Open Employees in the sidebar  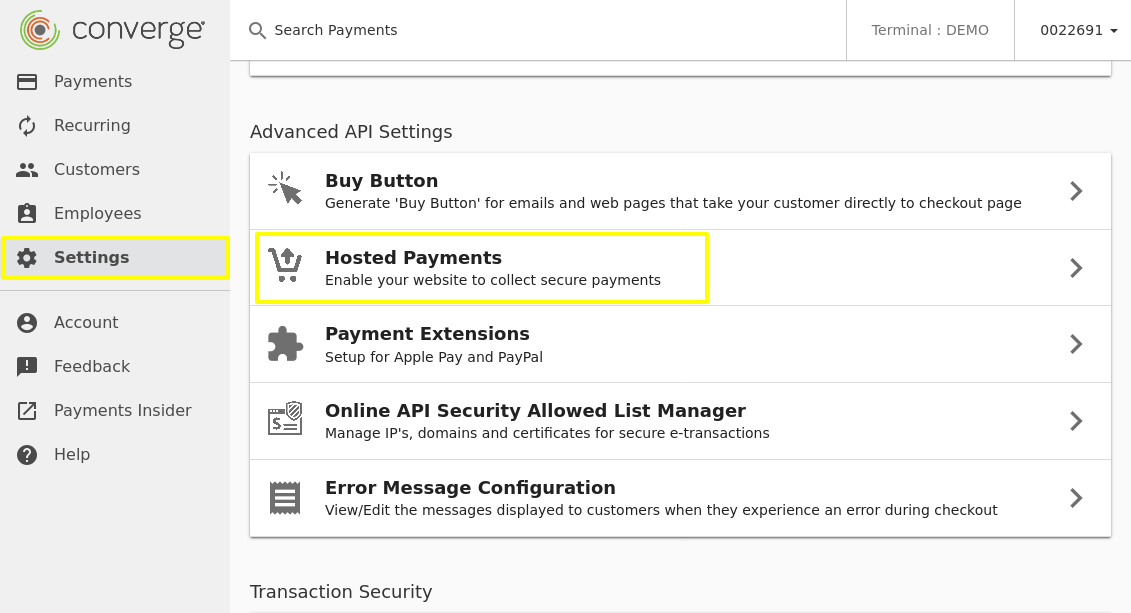tap(97, 214)
